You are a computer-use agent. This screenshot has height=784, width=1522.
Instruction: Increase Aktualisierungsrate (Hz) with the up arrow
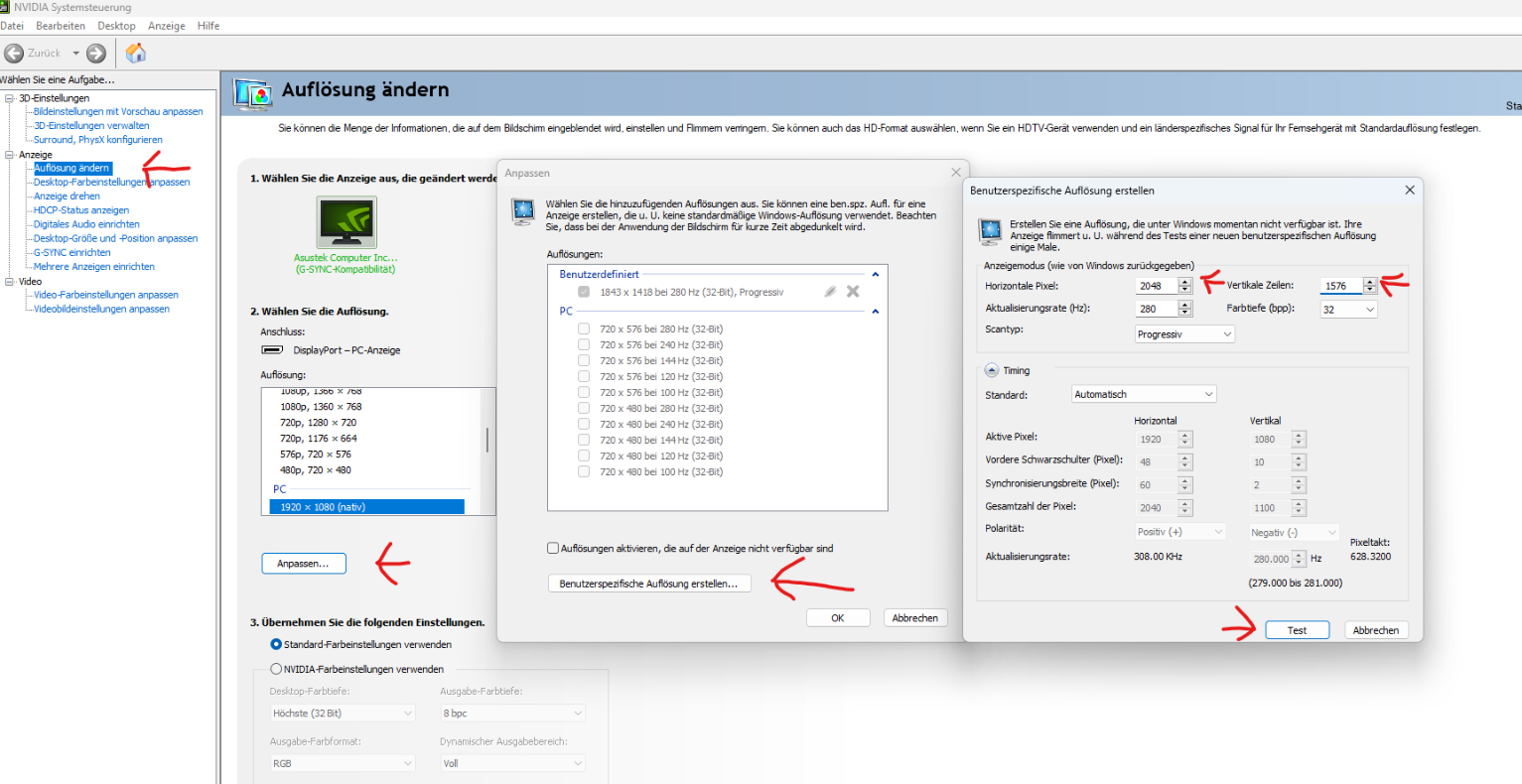tap(1184, 305)
